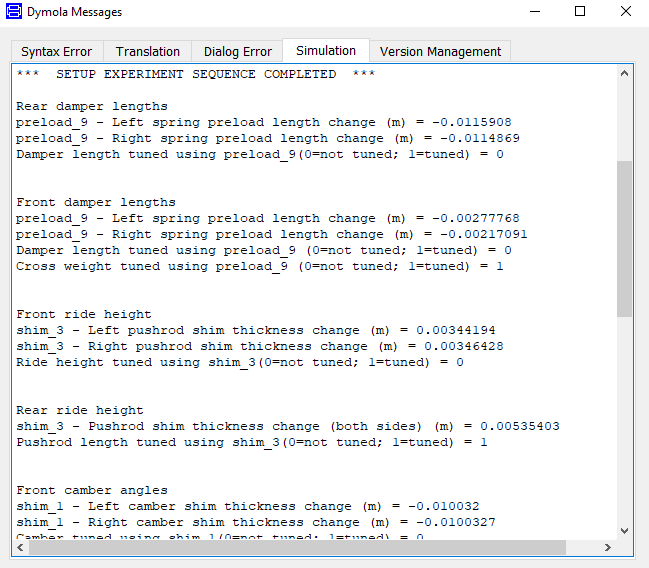This screenshot has height=568, width=649.
Task: Minimize the Dymola Messages window
Action: [x=535, y=12]
